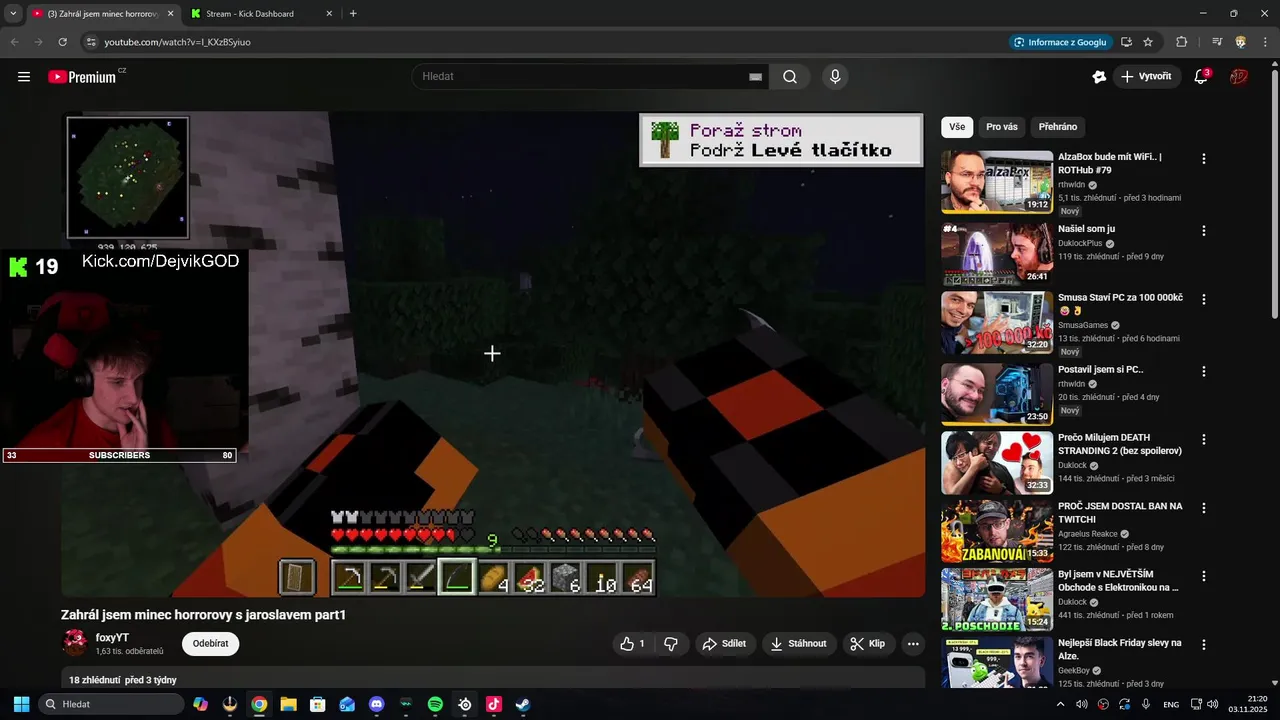Open options for Prečo Milujem DEATH STRANDING video

(1204, 440)
